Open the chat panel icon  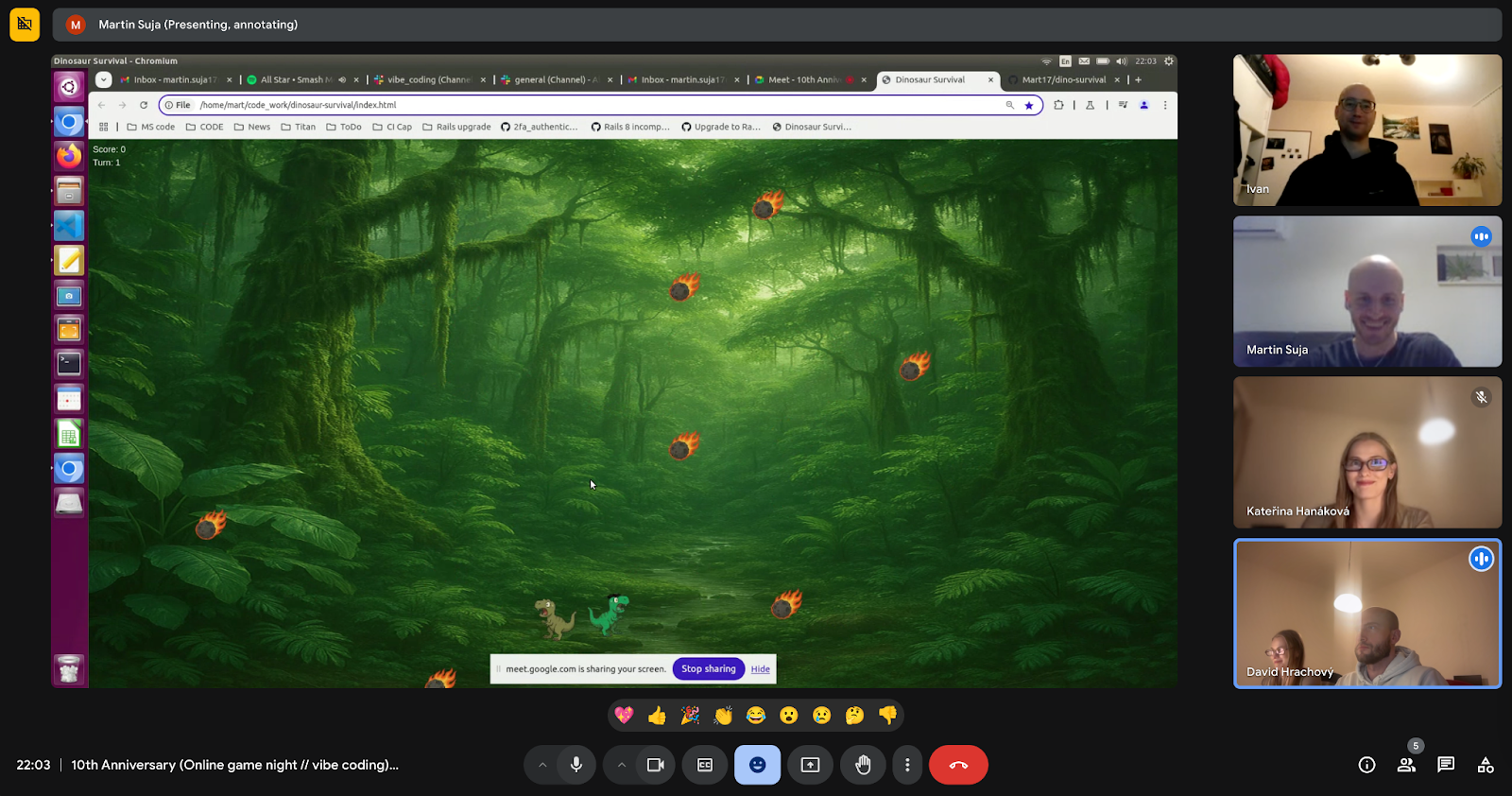click(1446, 765)
